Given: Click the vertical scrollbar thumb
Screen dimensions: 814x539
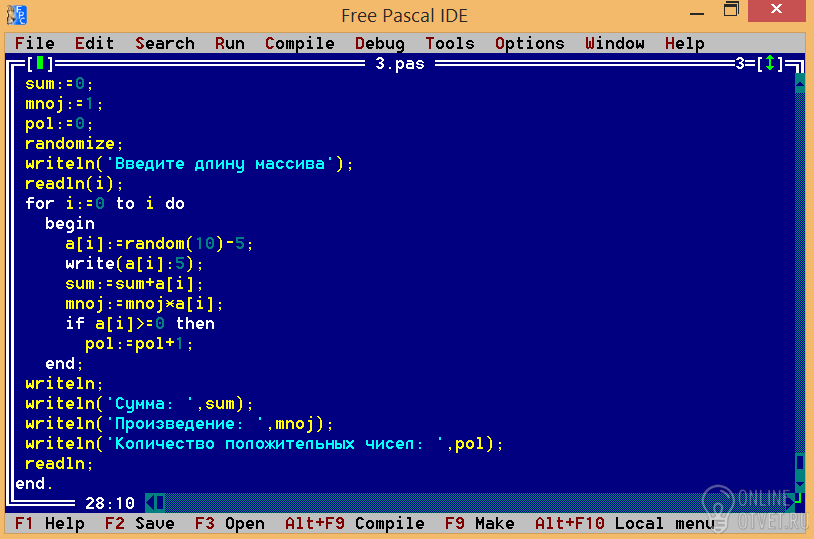Looking at the screenshot, I should pyautogui.click(x=800, y=463).
